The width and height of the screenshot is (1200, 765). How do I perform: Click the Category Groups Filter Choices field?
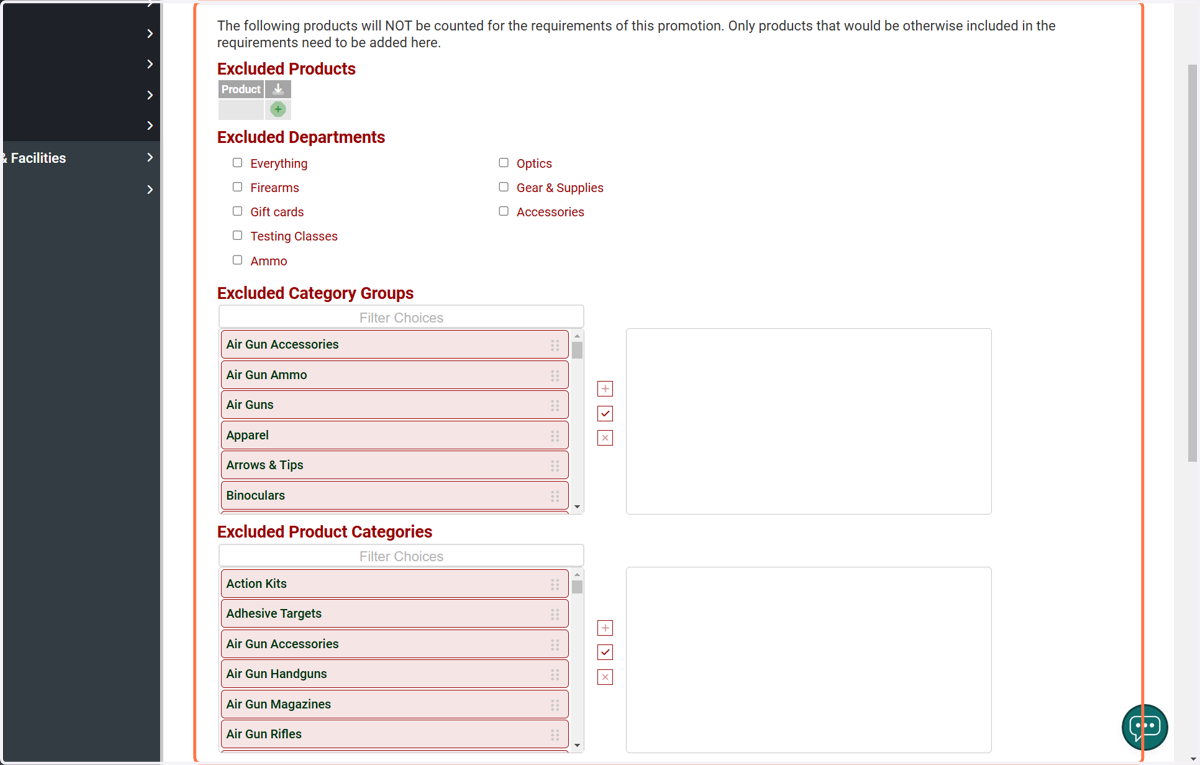(401, 317)
